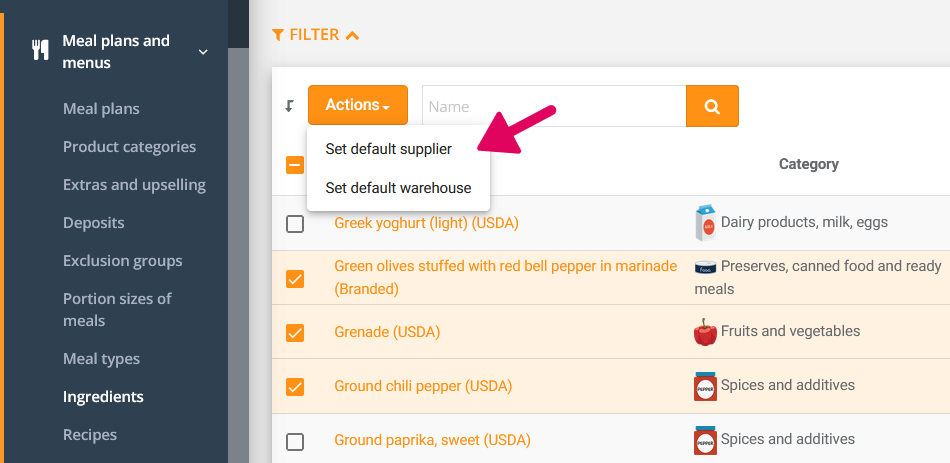
Task: Go to Recipes in the sidebar
Action: point(90,435)
